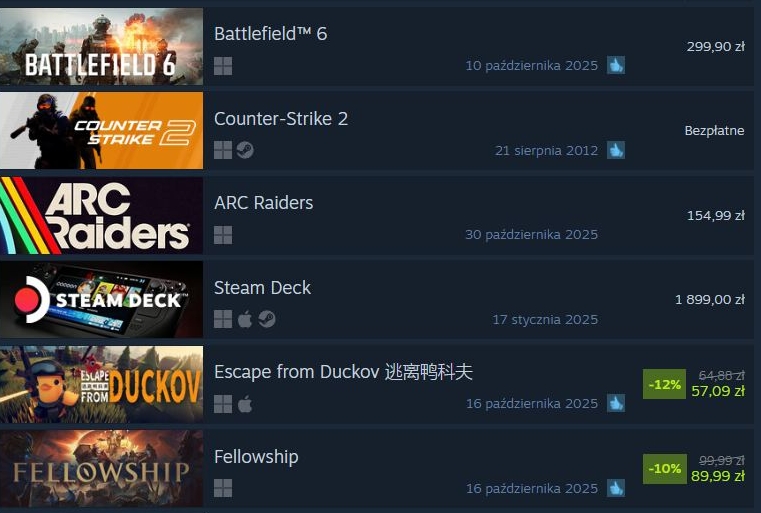Open the Escape from Duckov title link
The height and width of the screenshot is (513, 761).
pyautogui.click(x=343, y=372)
